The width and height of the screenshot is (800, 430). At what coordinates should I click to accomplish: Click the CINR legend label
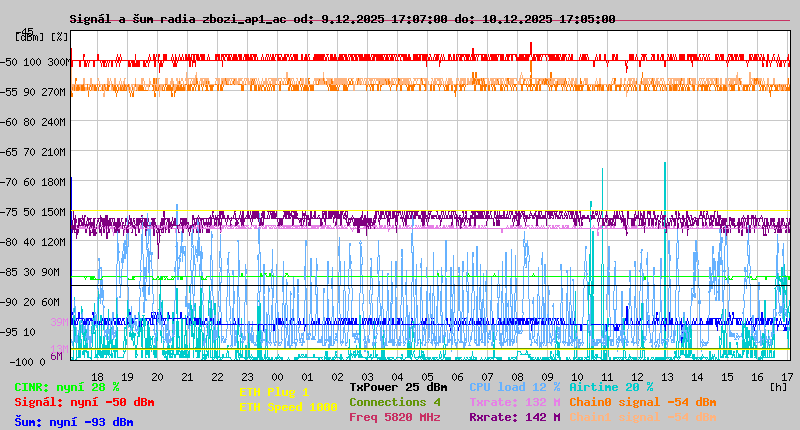coord(67,387)
